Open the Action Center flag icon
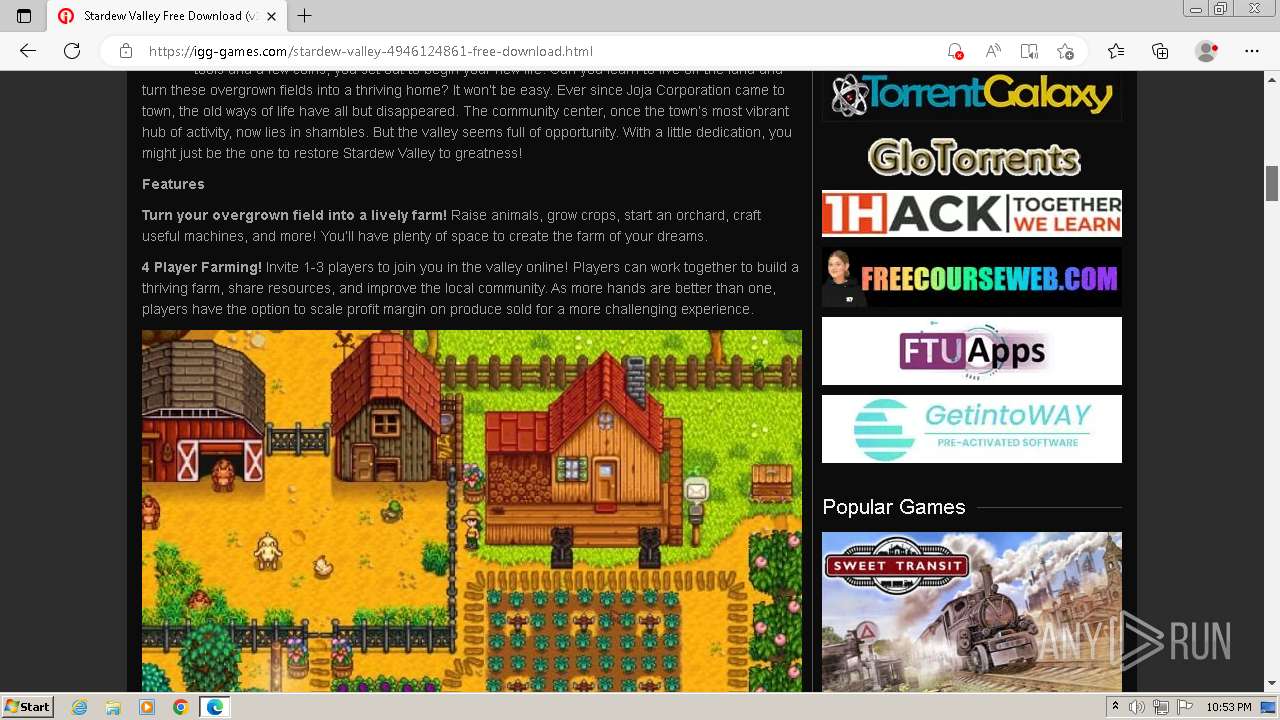Screen dimensions: 1280x720 [1185, 707]
